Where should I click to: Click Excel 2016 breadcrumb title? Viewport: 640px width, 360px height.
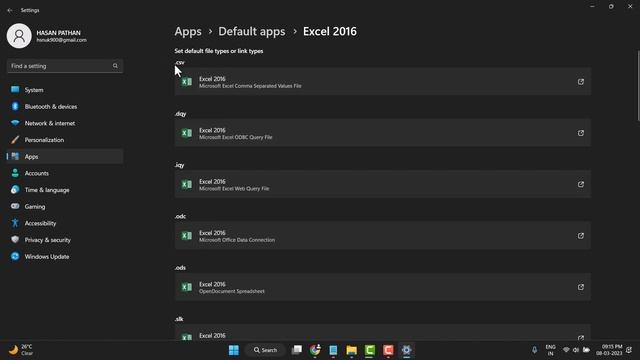330,31
